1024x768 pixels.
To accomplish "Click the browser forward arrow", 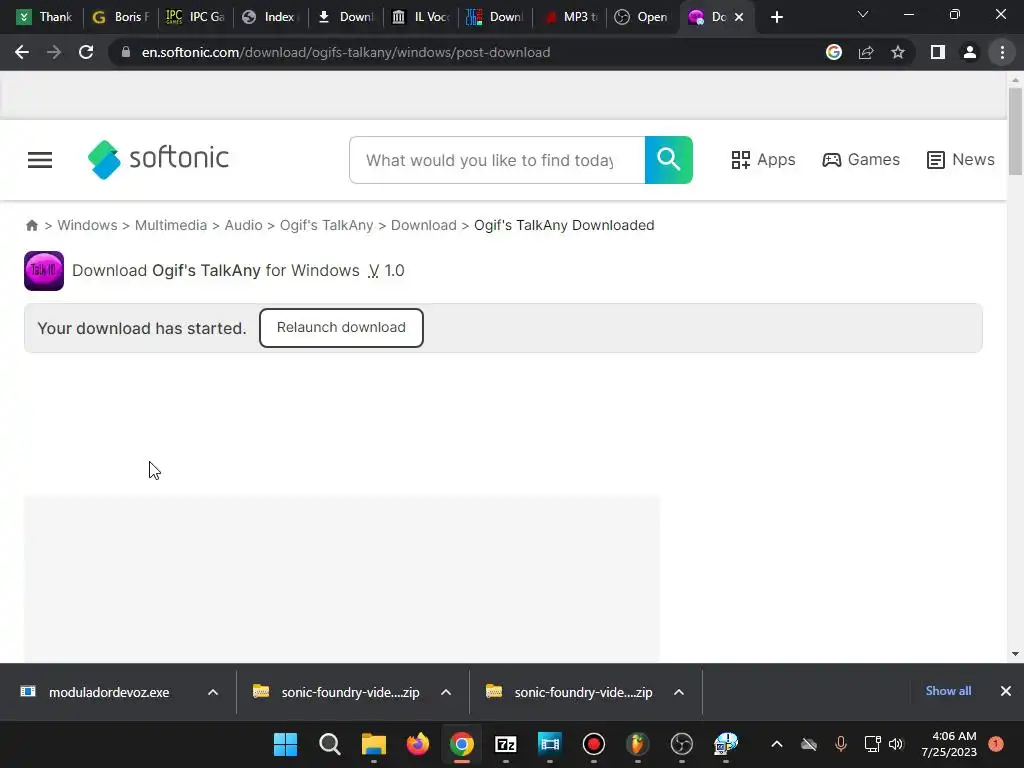I will point(54,52).
